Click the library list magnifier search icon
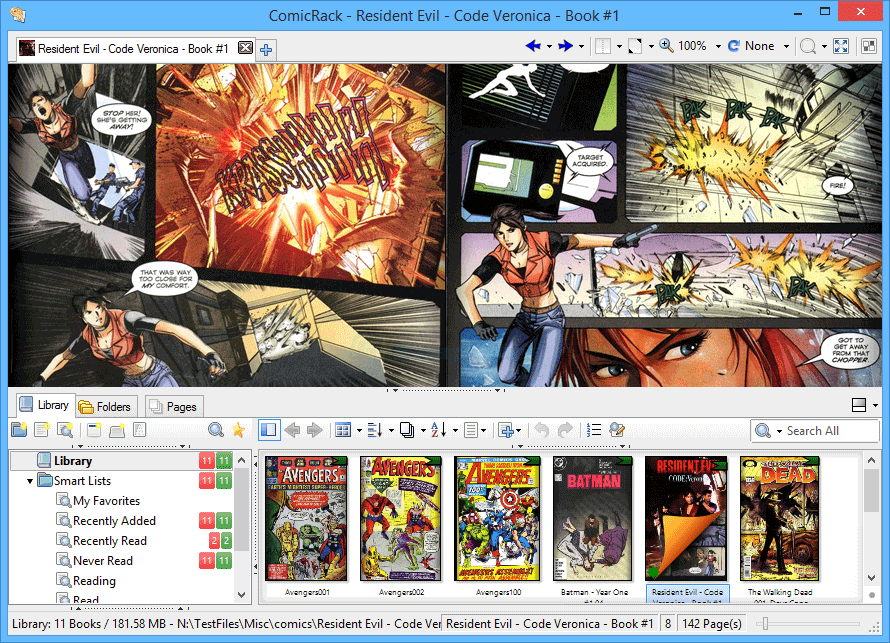 click(x=216, y=430)
